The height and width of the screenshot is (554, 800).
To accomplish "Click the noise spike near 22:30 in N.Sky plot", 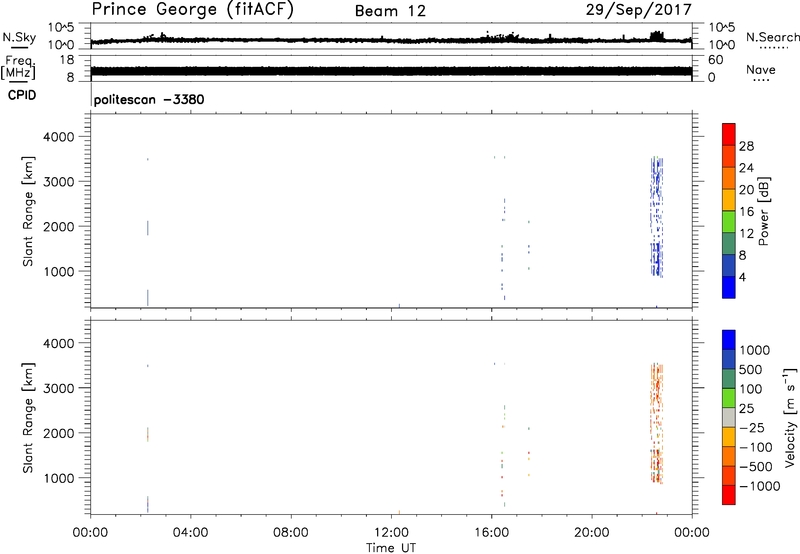I will coord(657,36).
